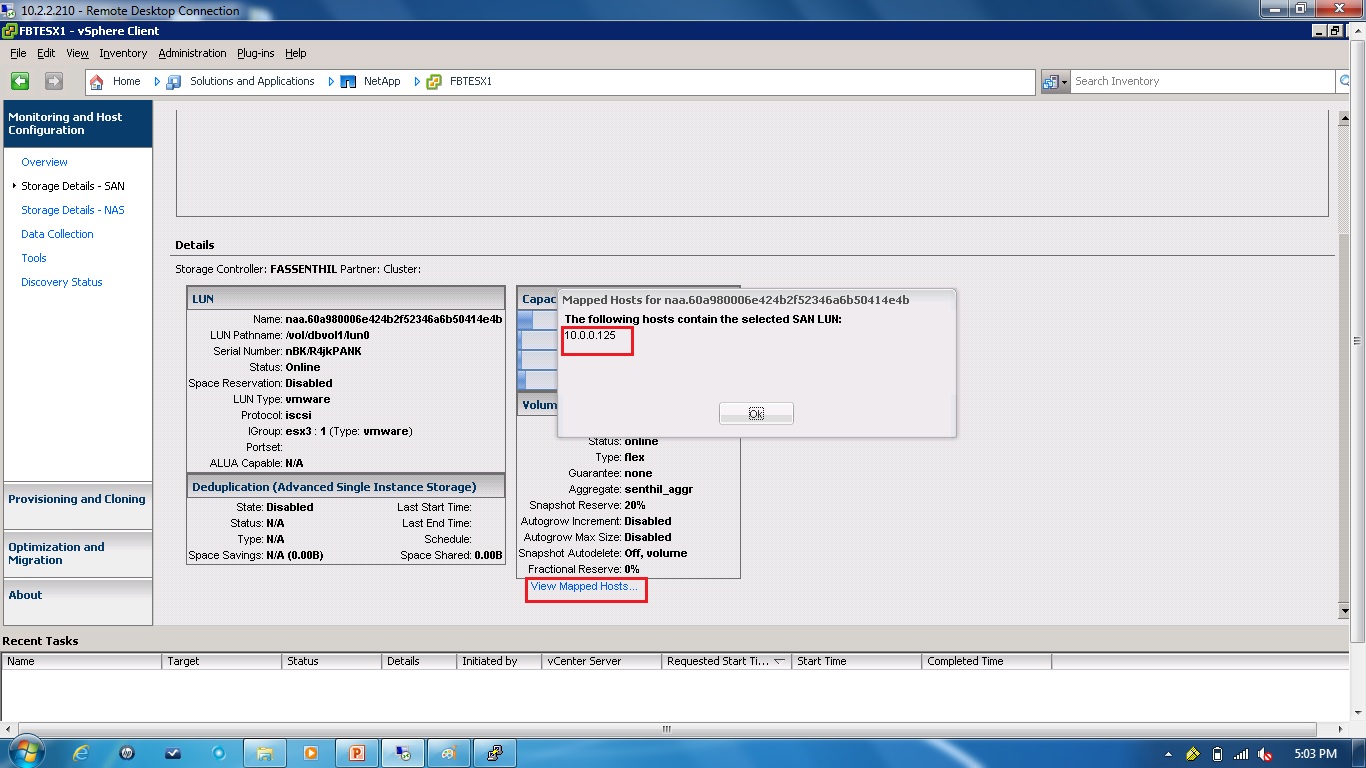1366x768 pixels.
Task: Open the Administration menu
Action: pyautogui.click(x=192, y=53)
